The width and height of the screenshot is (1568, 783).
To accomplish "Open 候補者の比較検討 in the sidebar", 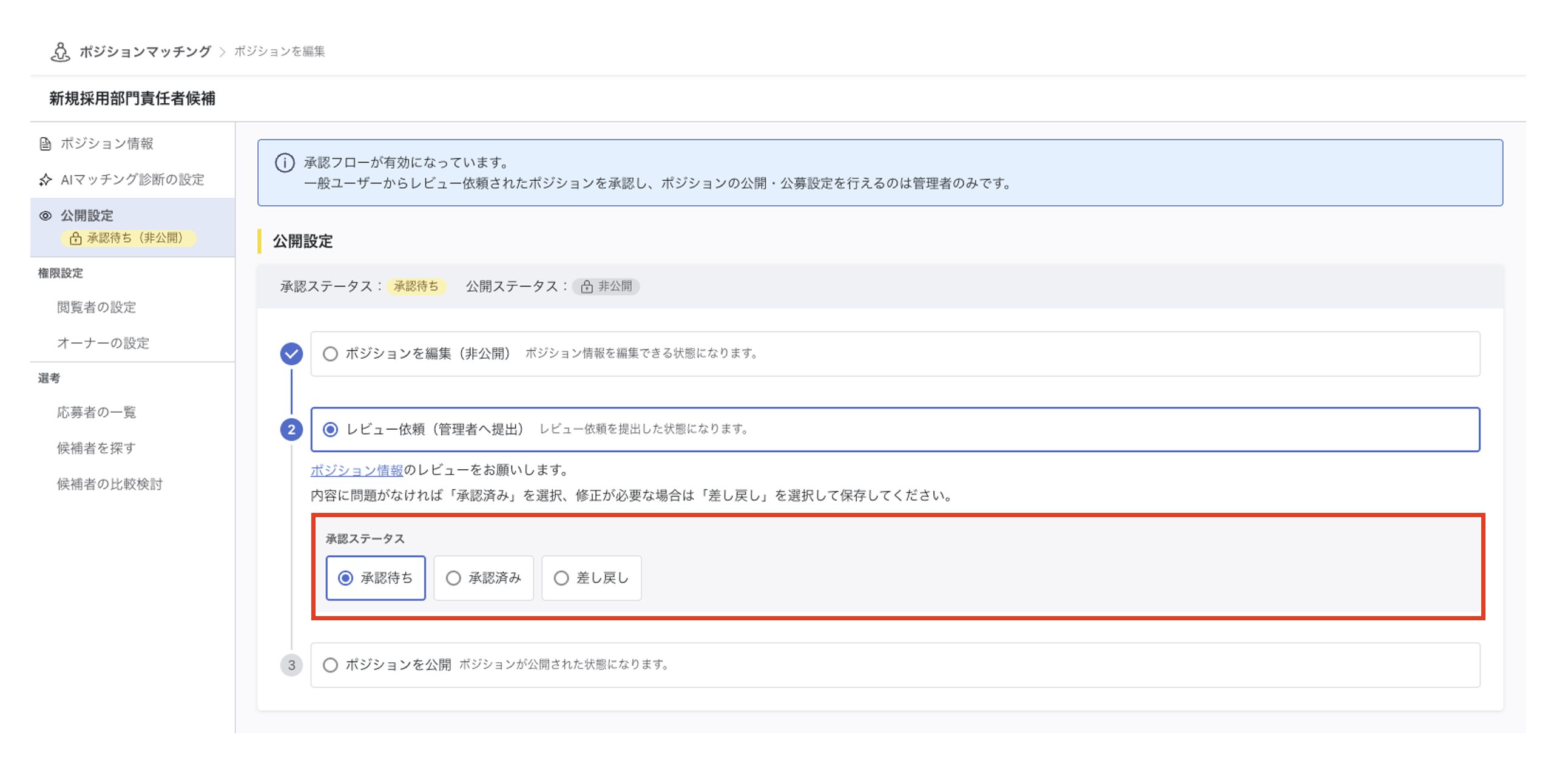I will pos(110,484).
